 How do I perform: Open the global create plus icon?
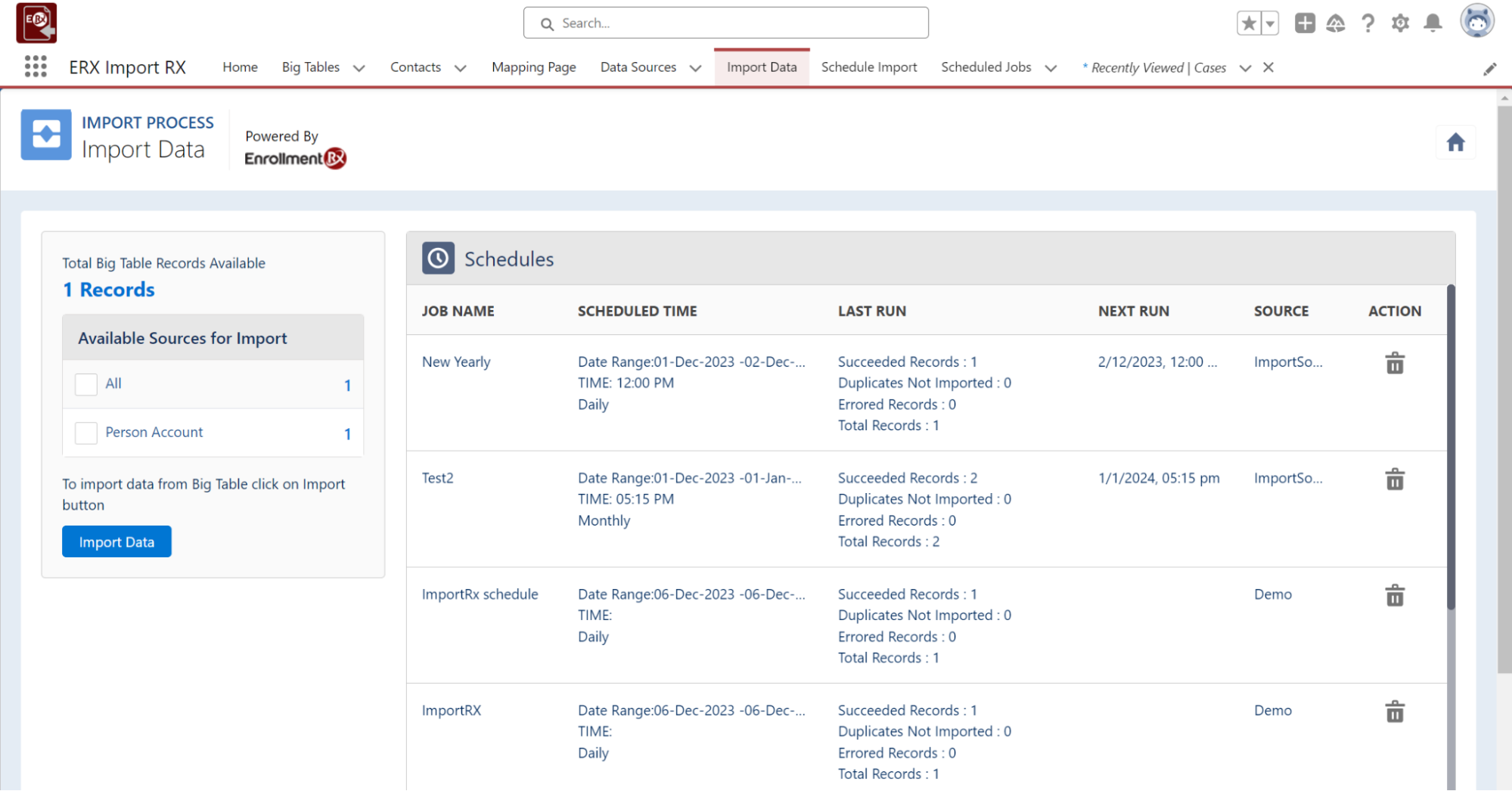(x=1304, y=23)
